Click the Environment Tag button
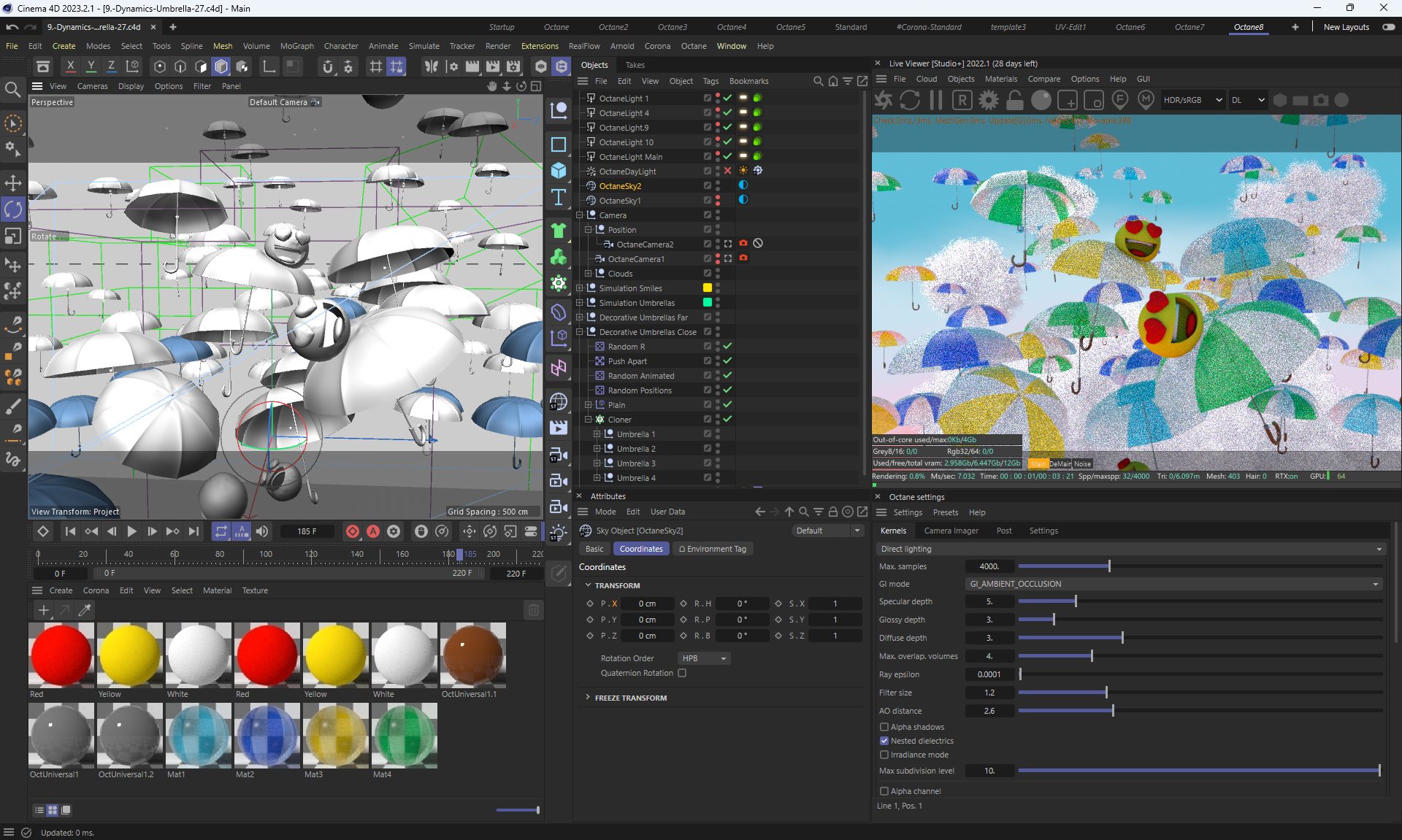 coord(713,549)
